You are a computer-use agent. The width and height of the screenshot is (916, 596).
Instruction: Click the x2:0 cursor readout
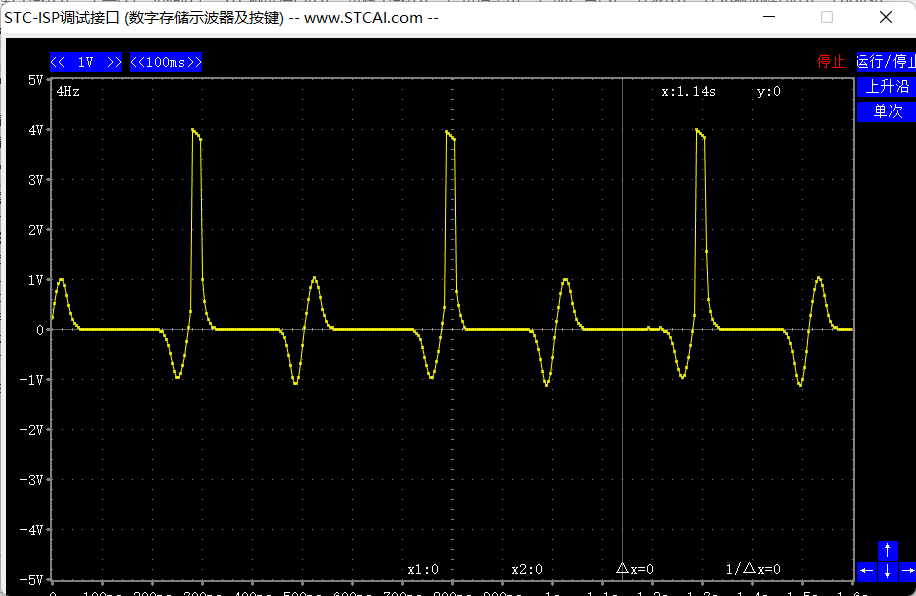point(527,569)
